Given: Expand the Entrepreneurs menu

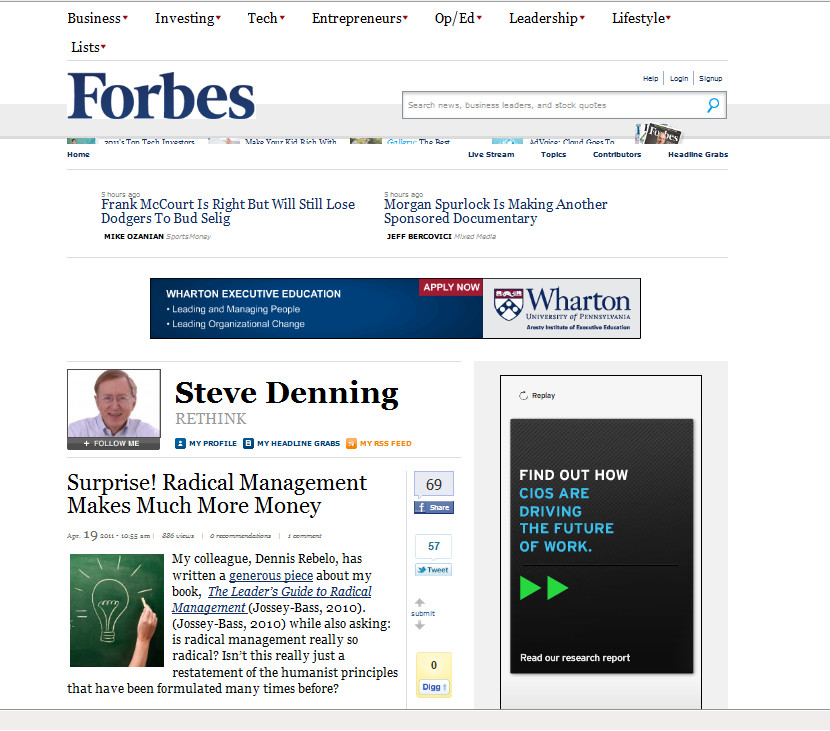Looking at the screenshot, I should pyautogui.click(x=360, y=18).
